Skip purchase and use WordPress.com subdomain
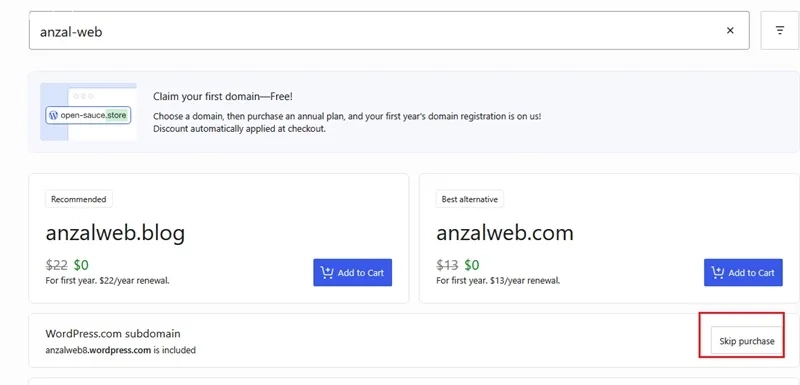This screenshot has height=385, width=800. pyautogui.click(x=746, y=341)
